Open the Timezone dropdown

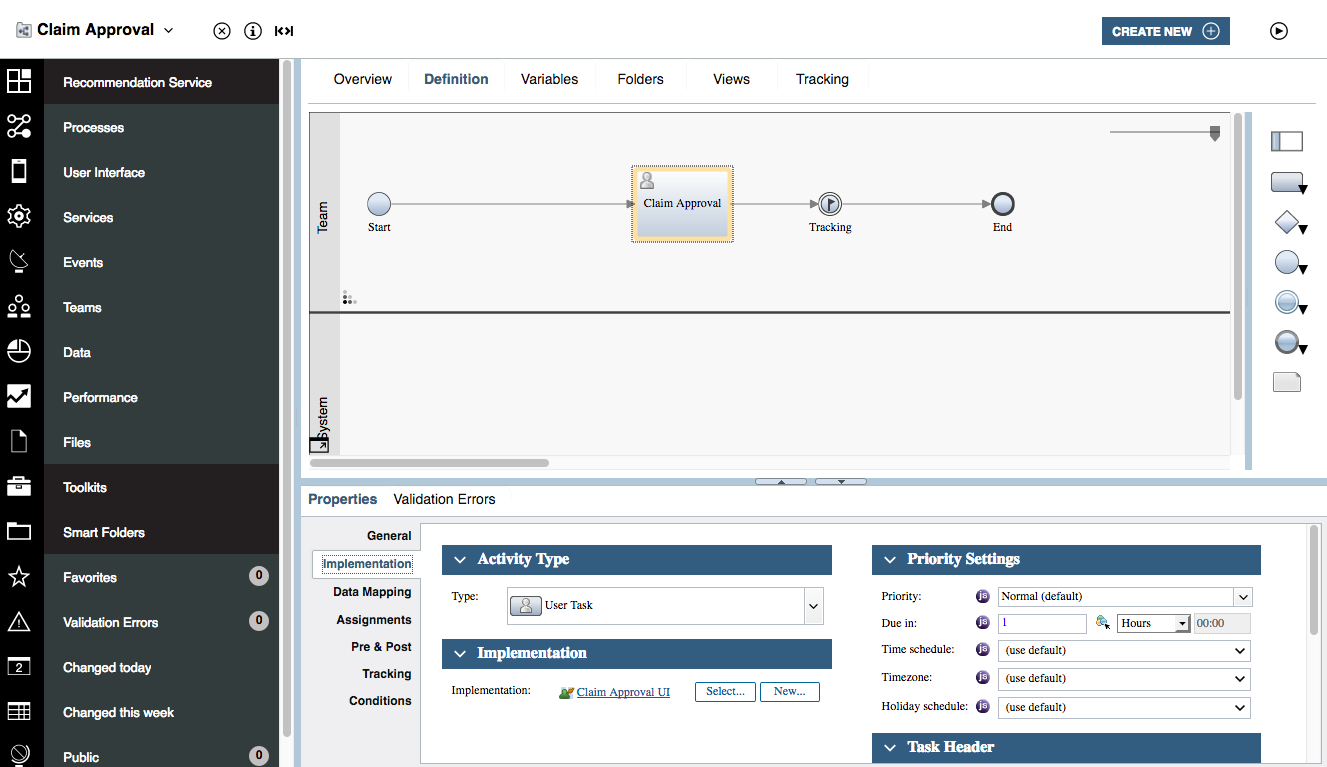pos(1125,679)
